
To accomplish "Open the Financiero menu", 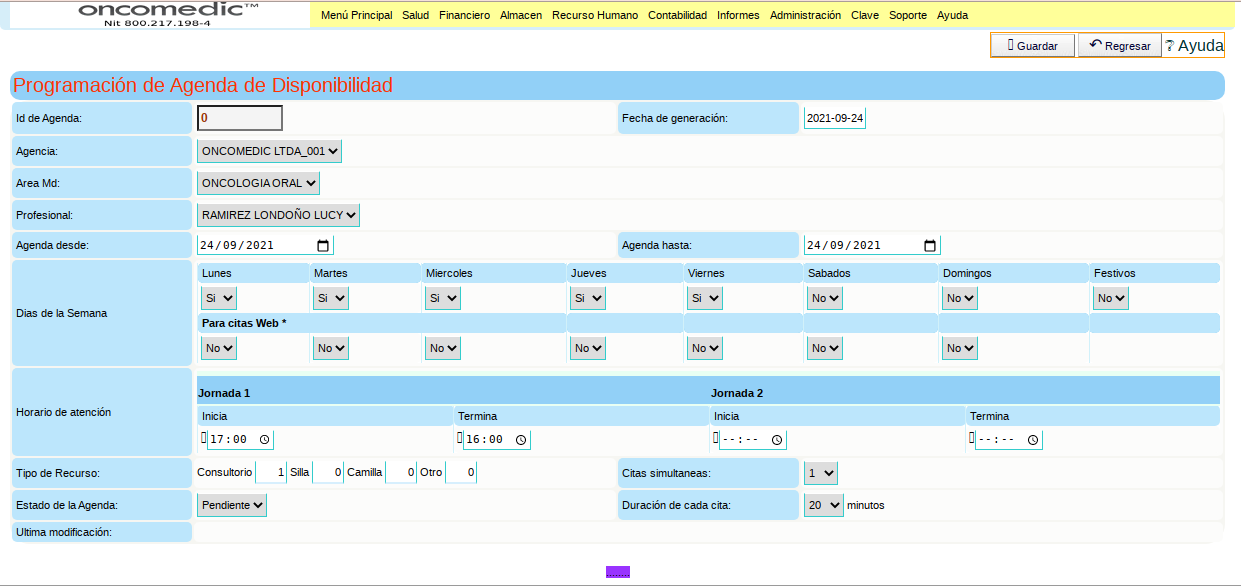I will point(464,16).
